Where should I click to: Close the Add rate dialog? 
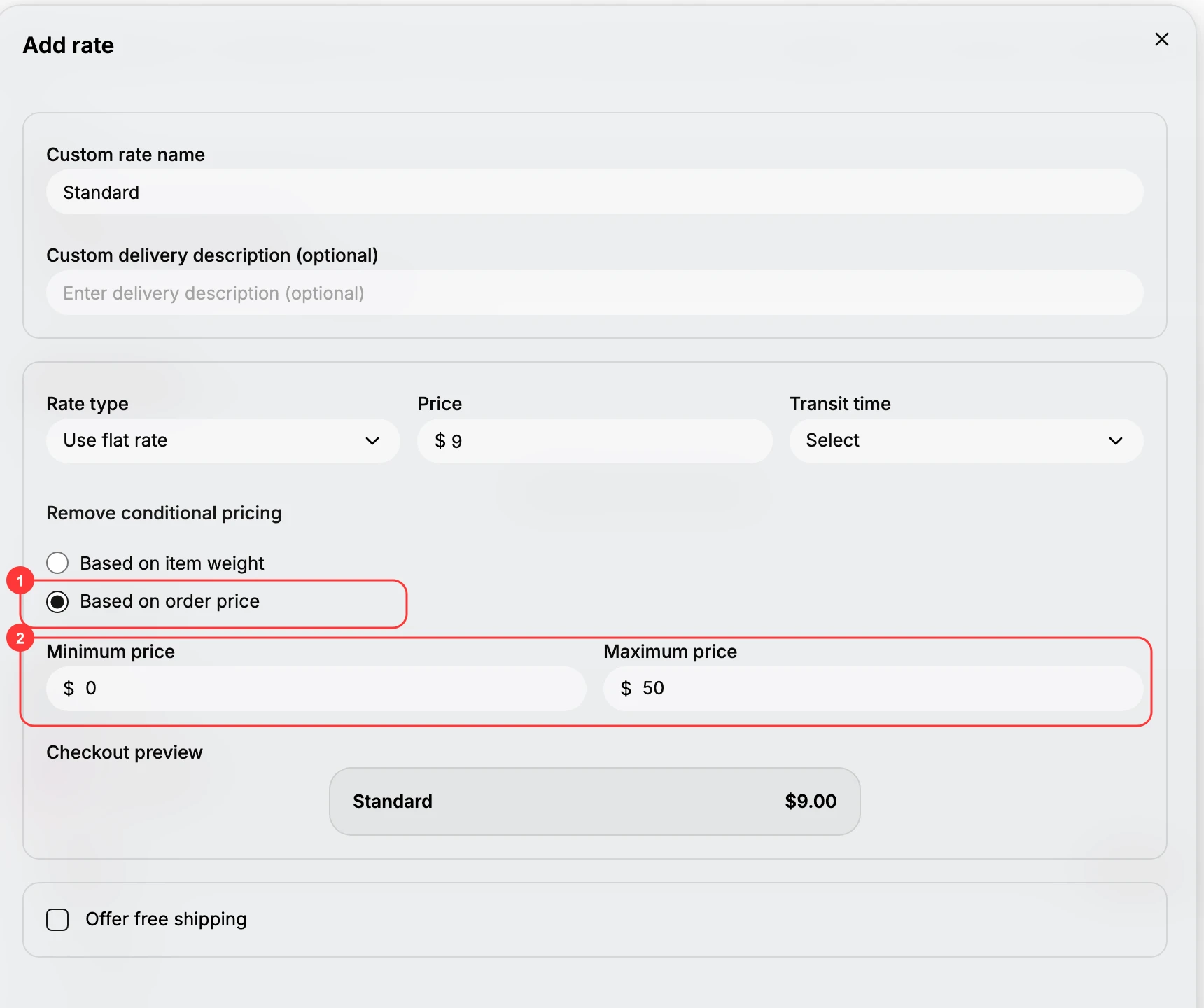[x=1161, y=39]
